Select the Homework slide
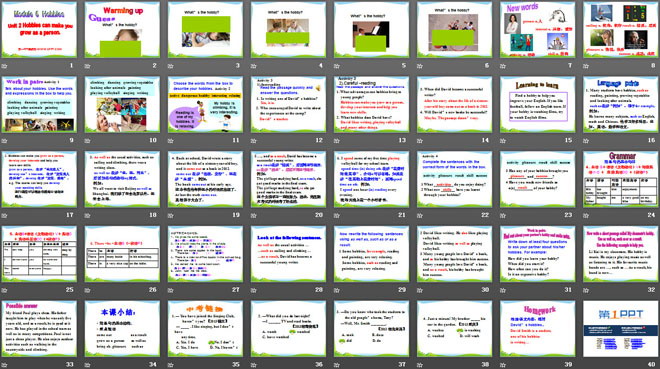 click(538, 328)
